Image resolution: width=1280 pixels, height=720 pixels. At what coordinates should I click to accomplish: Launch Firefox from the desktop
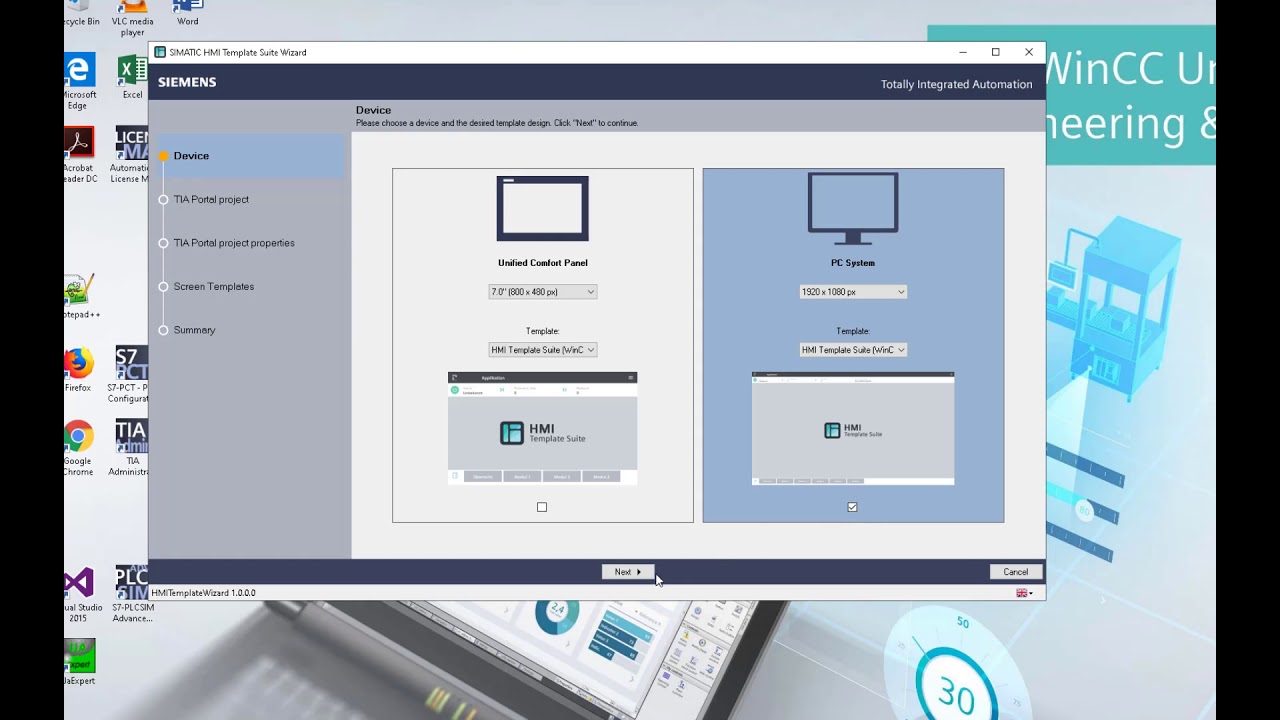78,370
